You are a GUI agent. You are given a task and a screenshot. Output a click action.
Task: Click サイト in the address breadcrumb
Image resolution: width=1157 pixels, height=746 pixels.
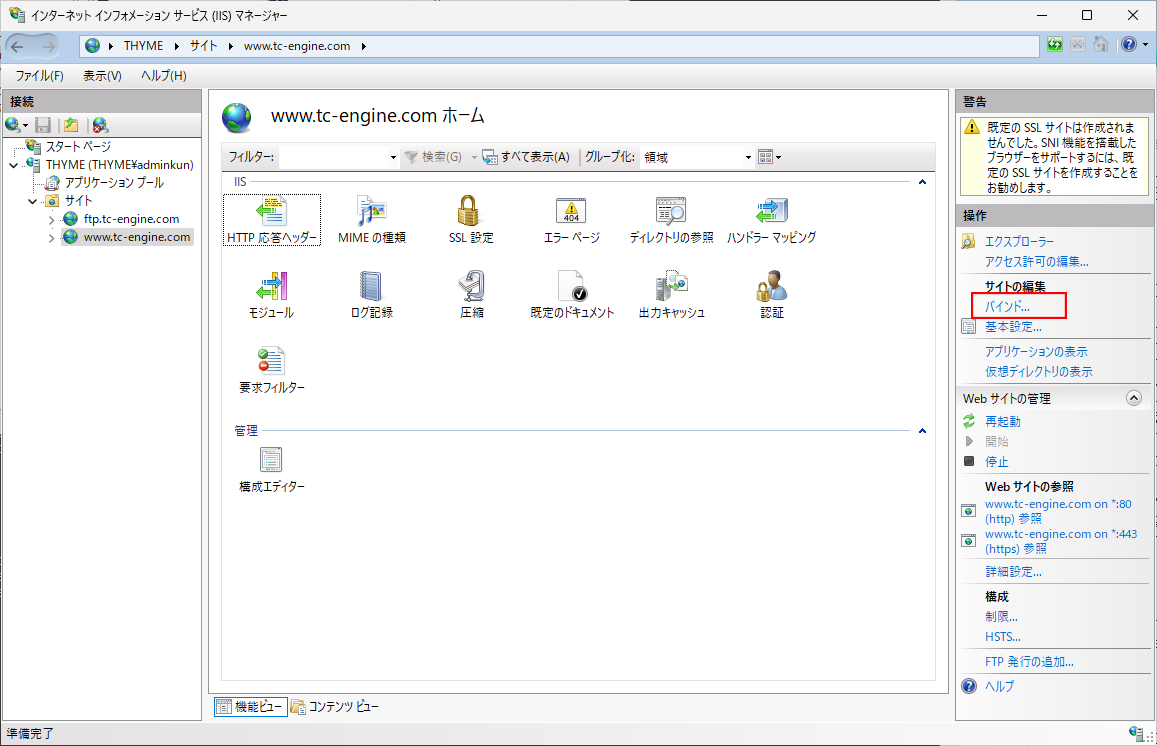point(204,46)
